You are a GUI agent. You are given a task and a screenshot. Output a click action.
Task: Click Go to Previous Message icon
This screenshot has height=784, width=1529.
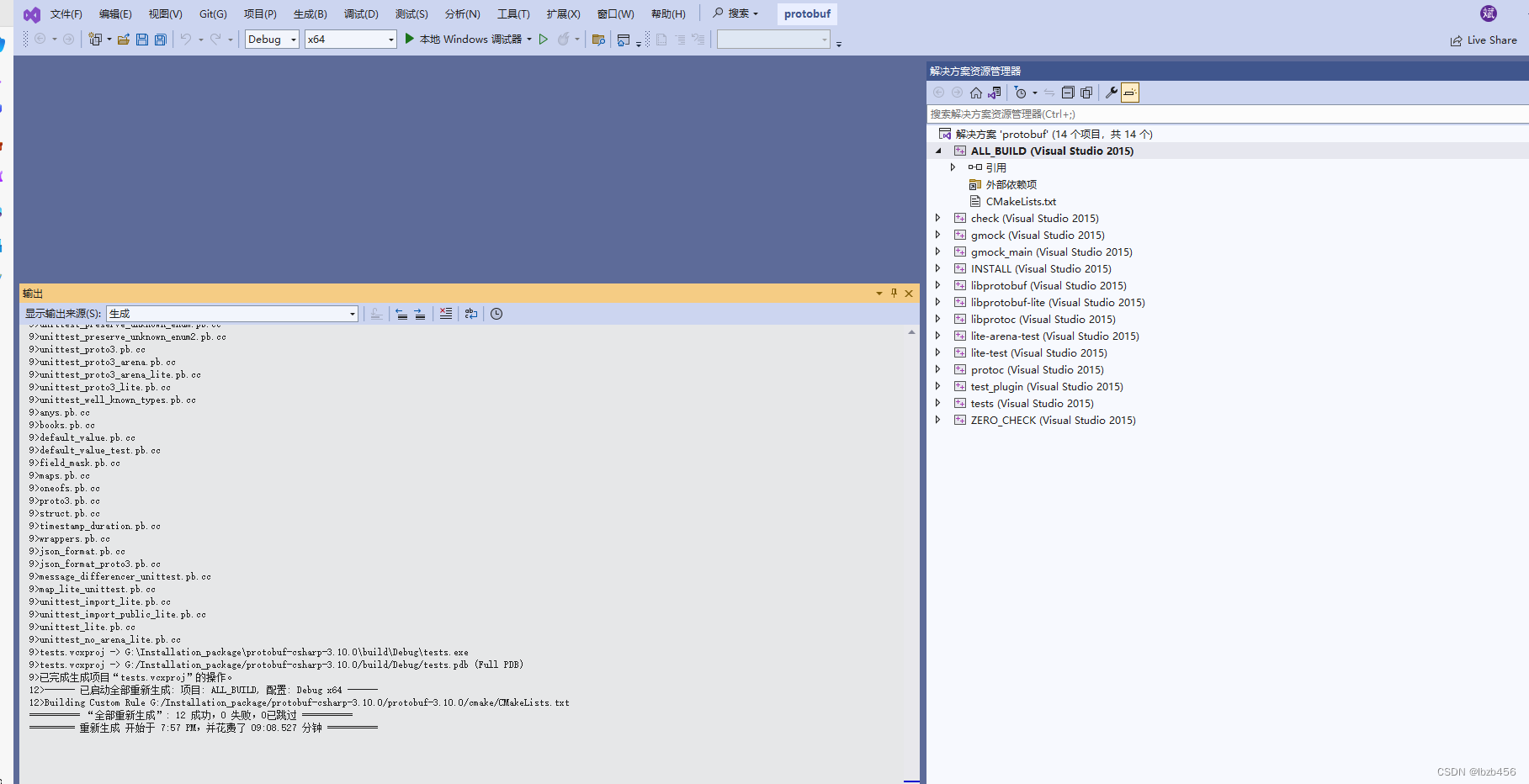[401, 314]
